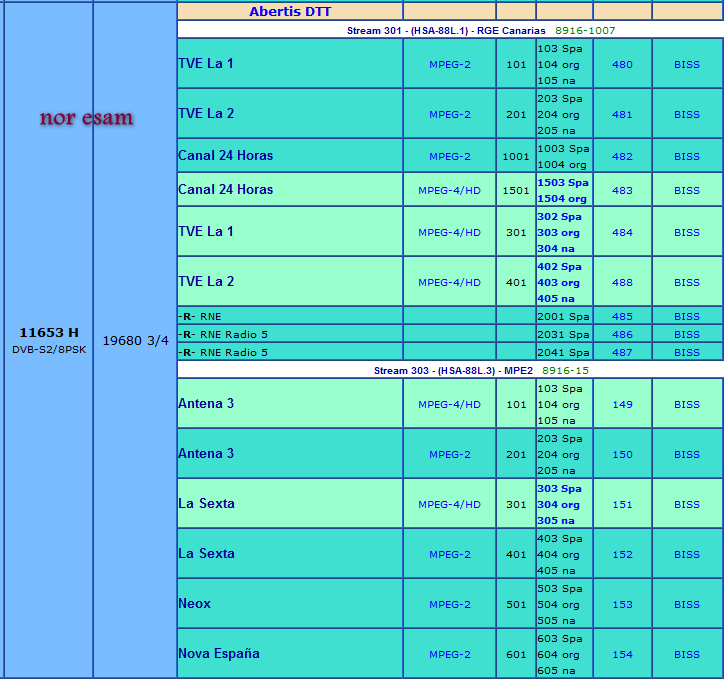Screen dimensions: 724x679
Task: Open the BISS link in Neox row
Action: click(687, 605)
